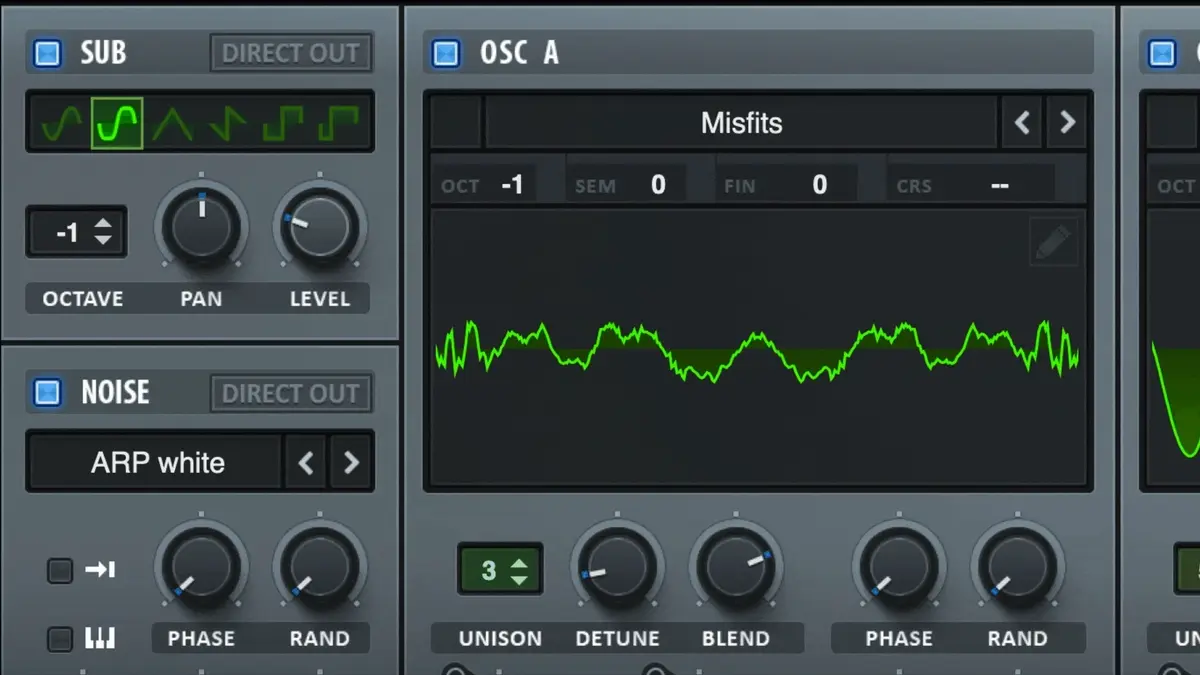Select the pulse wave shape in SUB
1200x675 pixels.
(338, 123)
